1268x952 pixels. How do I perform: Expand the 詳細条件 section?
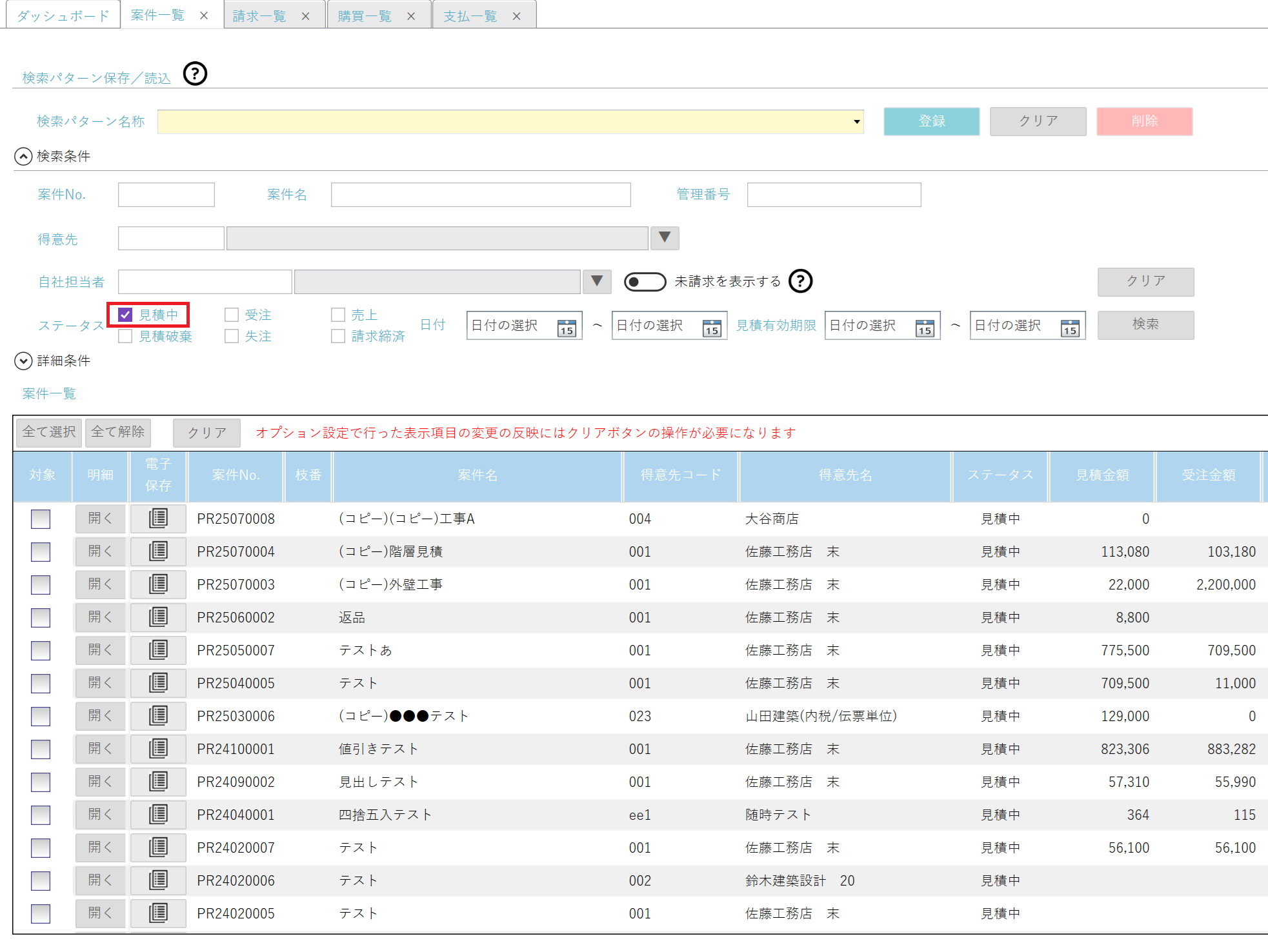[23, 361]
